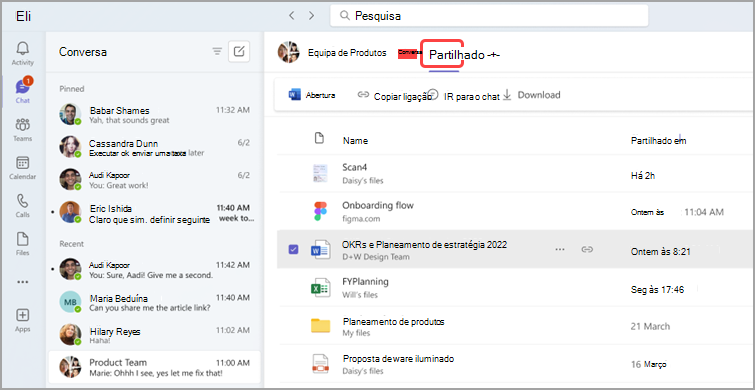Click the Download button
This screenshot has height=390, width=755.
click(532, 95)
